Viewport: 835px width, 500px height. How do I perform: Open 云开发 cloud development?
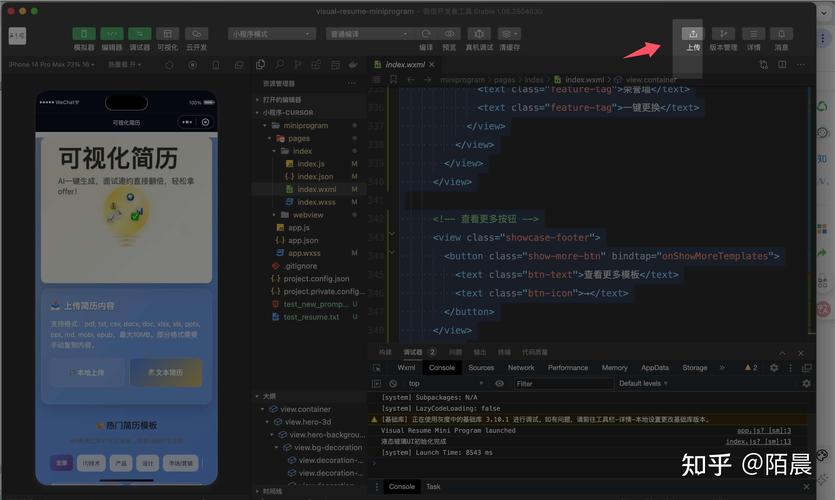click(196, 34)
